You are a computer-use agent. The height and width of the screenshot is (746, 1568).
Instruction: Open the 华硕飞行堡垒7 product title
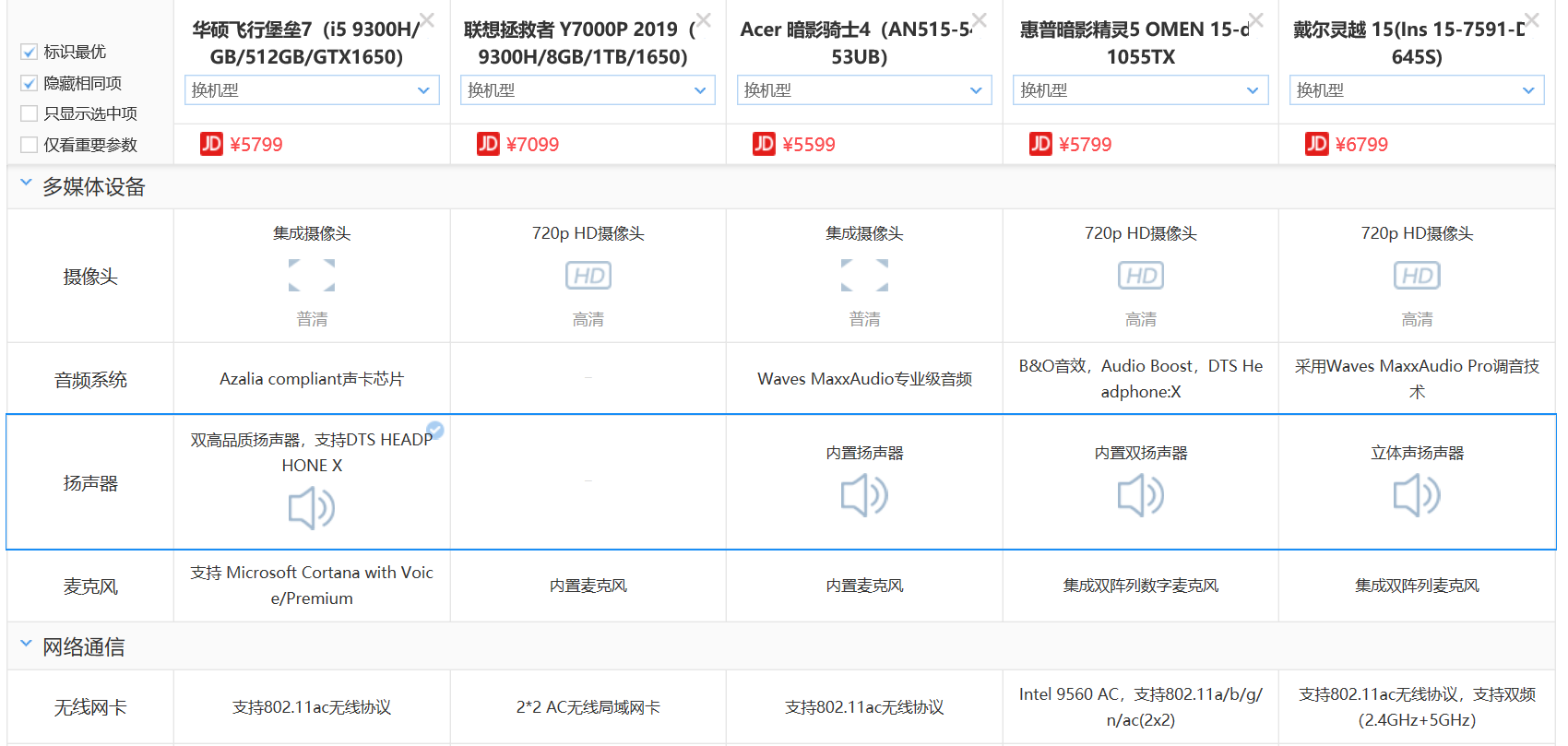306,43
